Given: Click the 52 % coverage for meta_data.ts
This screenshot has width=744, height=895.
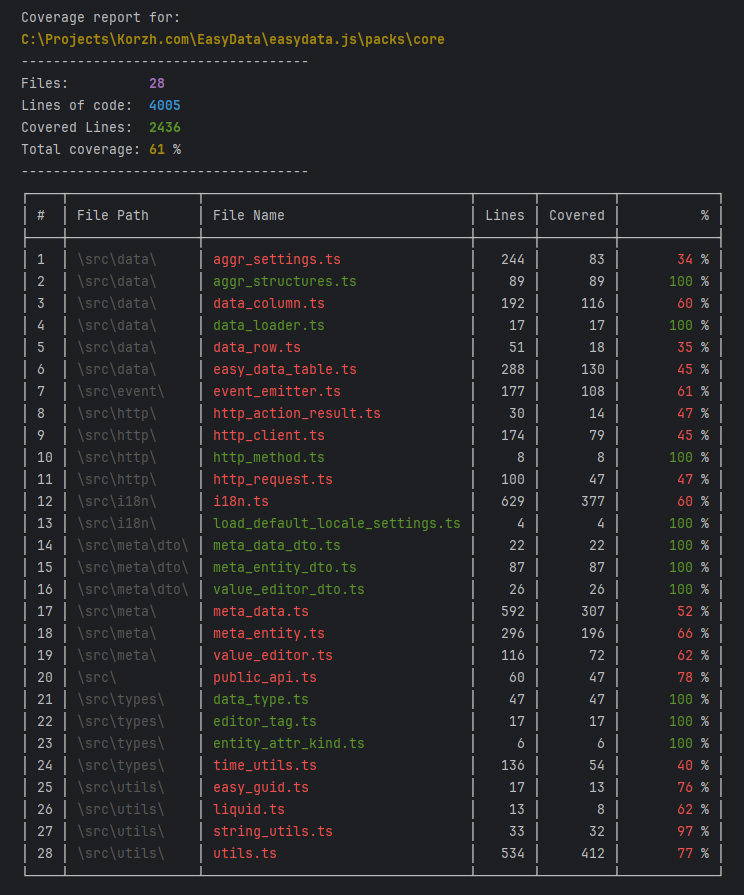Looking at the screenshot, I should [x=693, y=611].
